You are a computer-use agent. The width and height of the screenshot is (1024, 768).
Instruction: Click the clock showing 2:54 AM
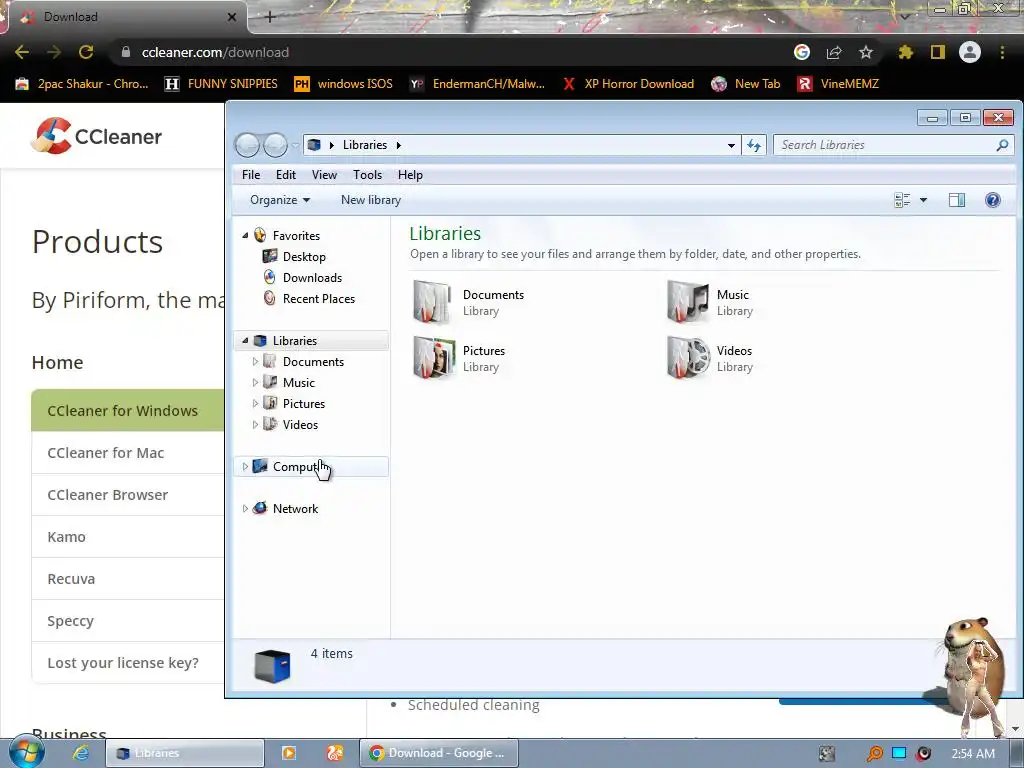click(973, 753)
